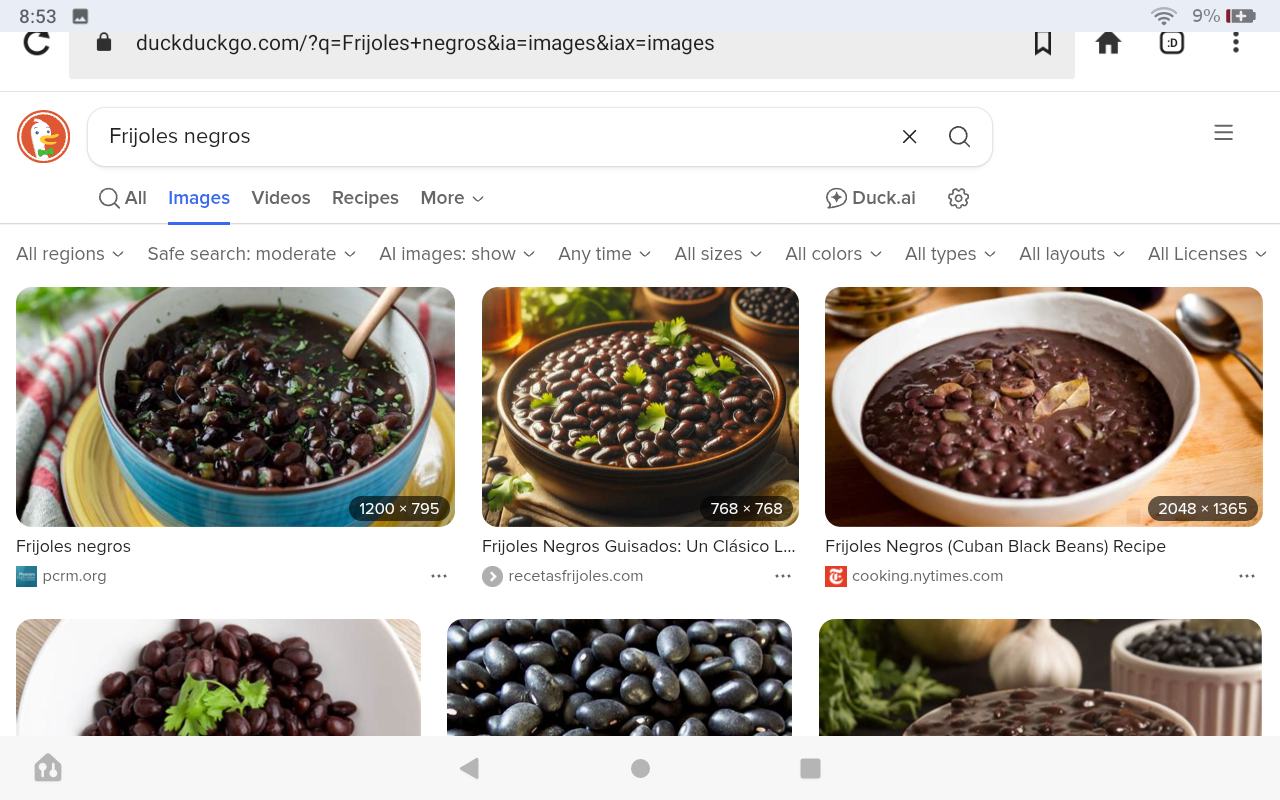Open DuckDuckGo hamburger menu
The height and width of the screenshot is (800, 1280).
pos(1223,133)
